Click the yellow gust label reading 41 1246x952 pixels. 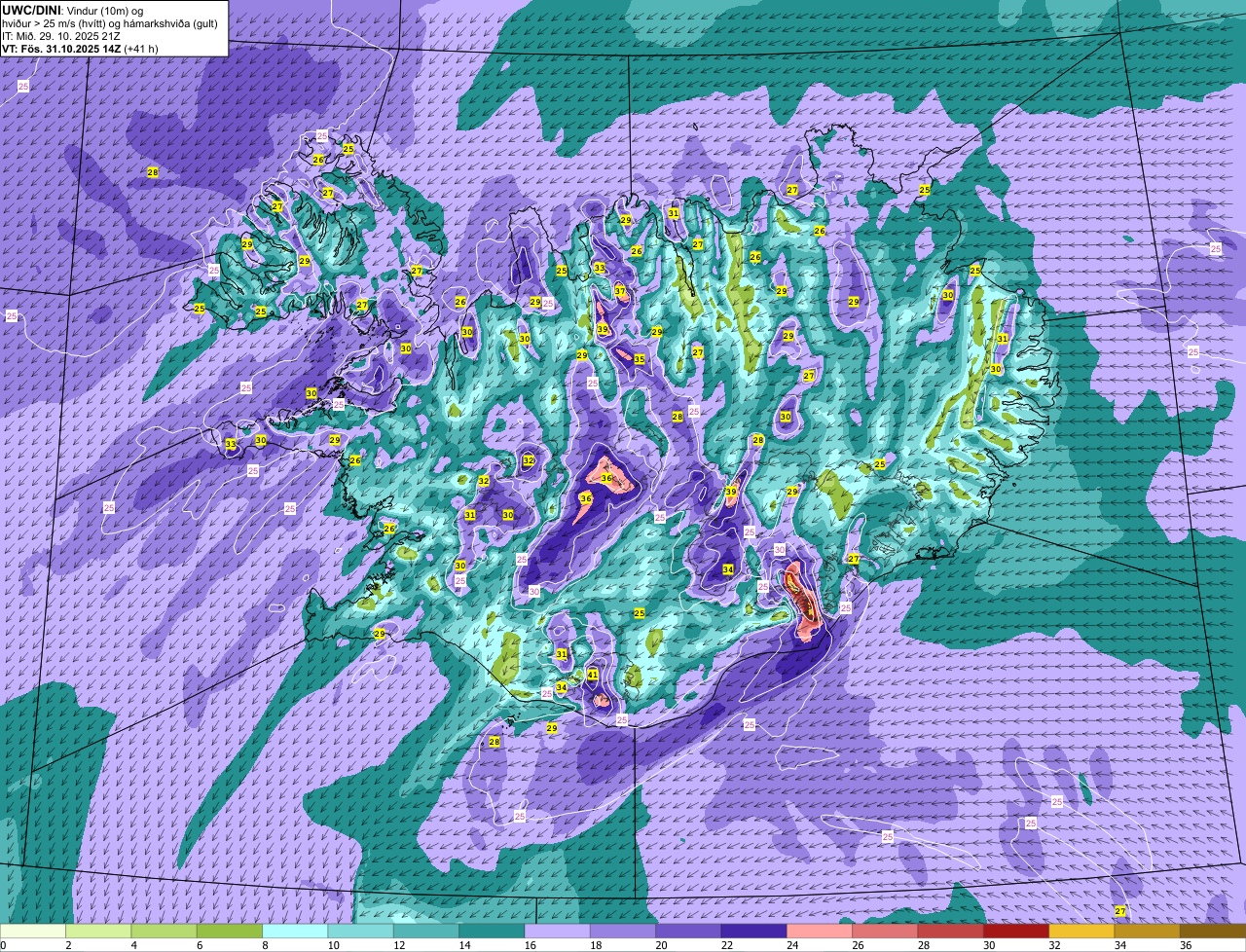[593, 675]
